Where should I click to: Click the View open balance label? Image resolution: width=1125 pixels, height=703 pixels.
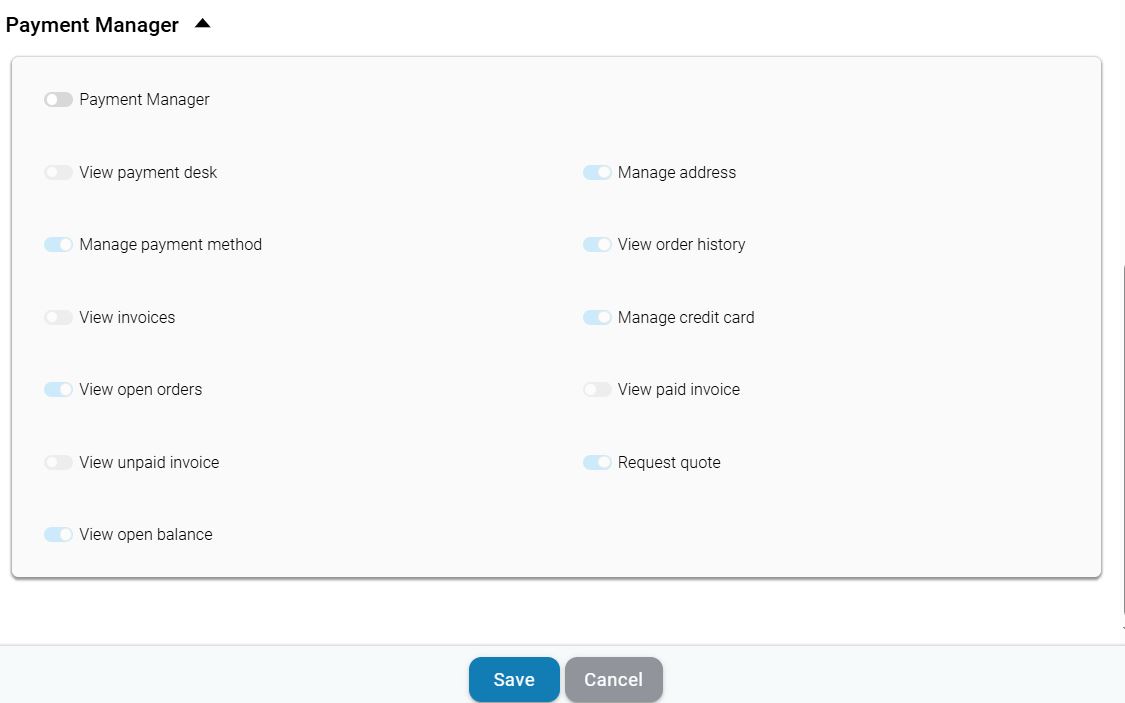(146, 535)
